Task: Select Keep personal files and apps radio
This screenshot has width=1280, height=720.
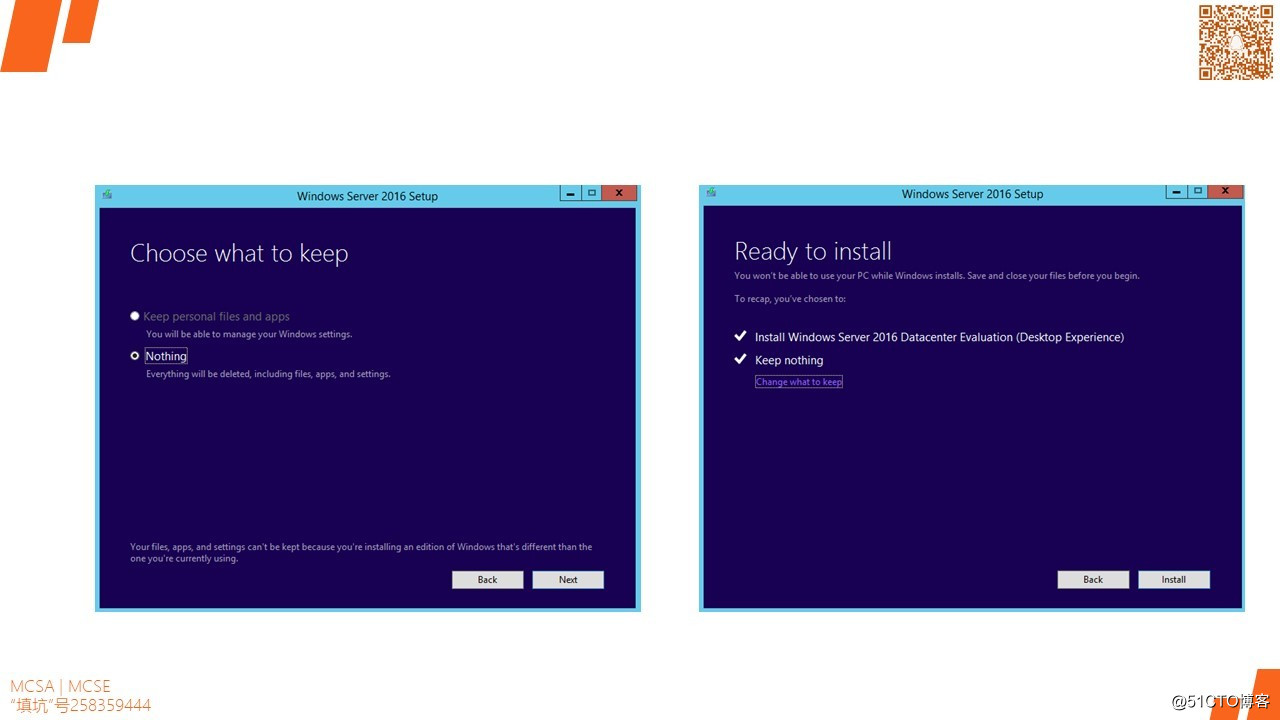Action: click(x=135, y=316)
